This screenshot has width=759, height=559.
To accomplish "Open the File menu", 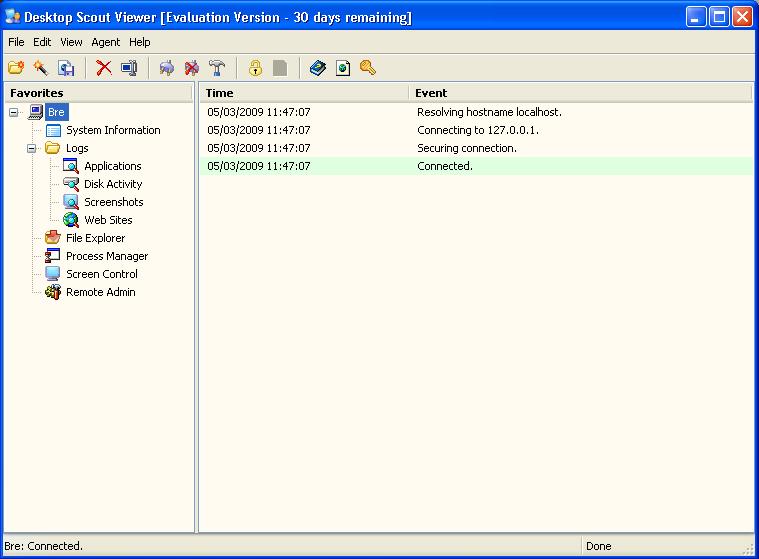I will point(16,42).
